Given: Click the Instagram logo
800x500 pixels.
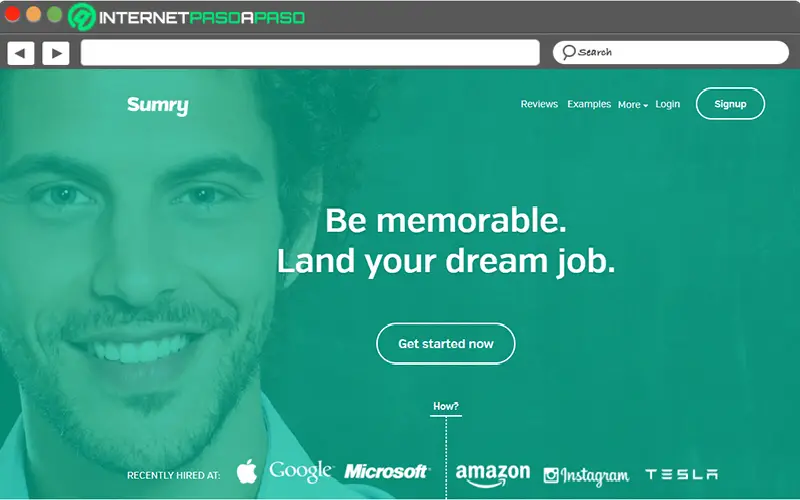Looking at the screenshot, I should [586, 476].
